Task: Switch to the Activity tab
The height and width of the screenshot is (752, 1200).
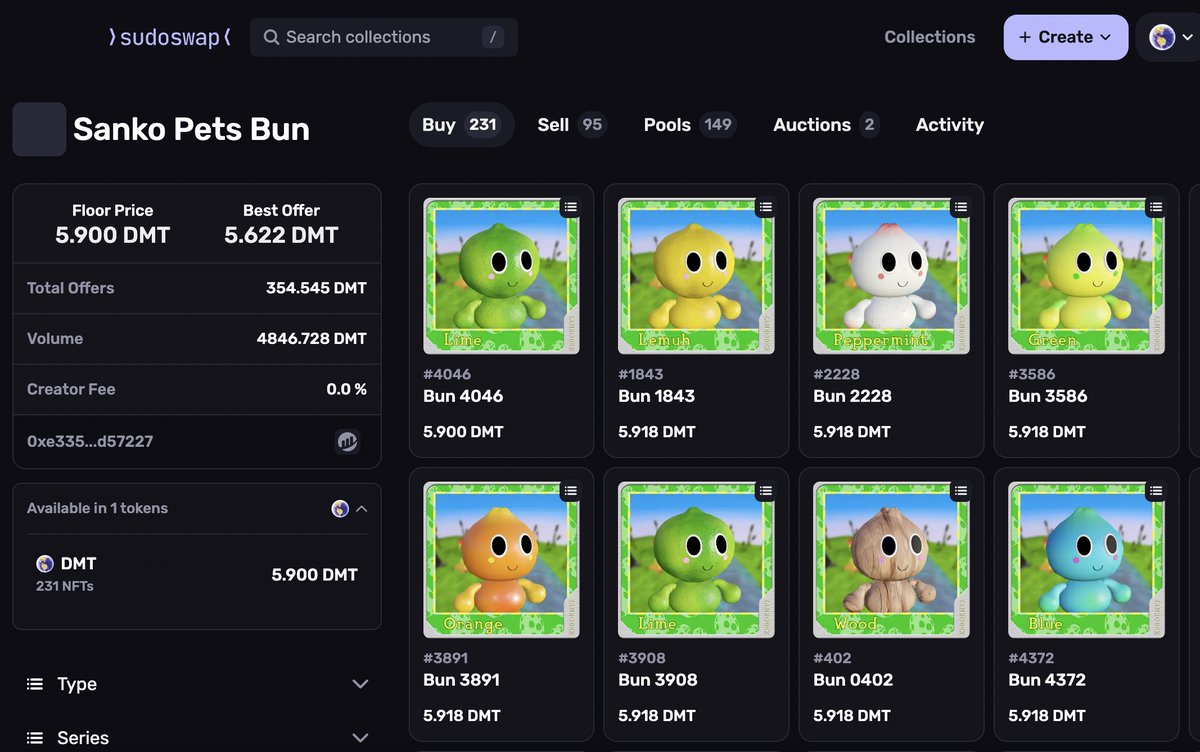Action: click(949, 124)
